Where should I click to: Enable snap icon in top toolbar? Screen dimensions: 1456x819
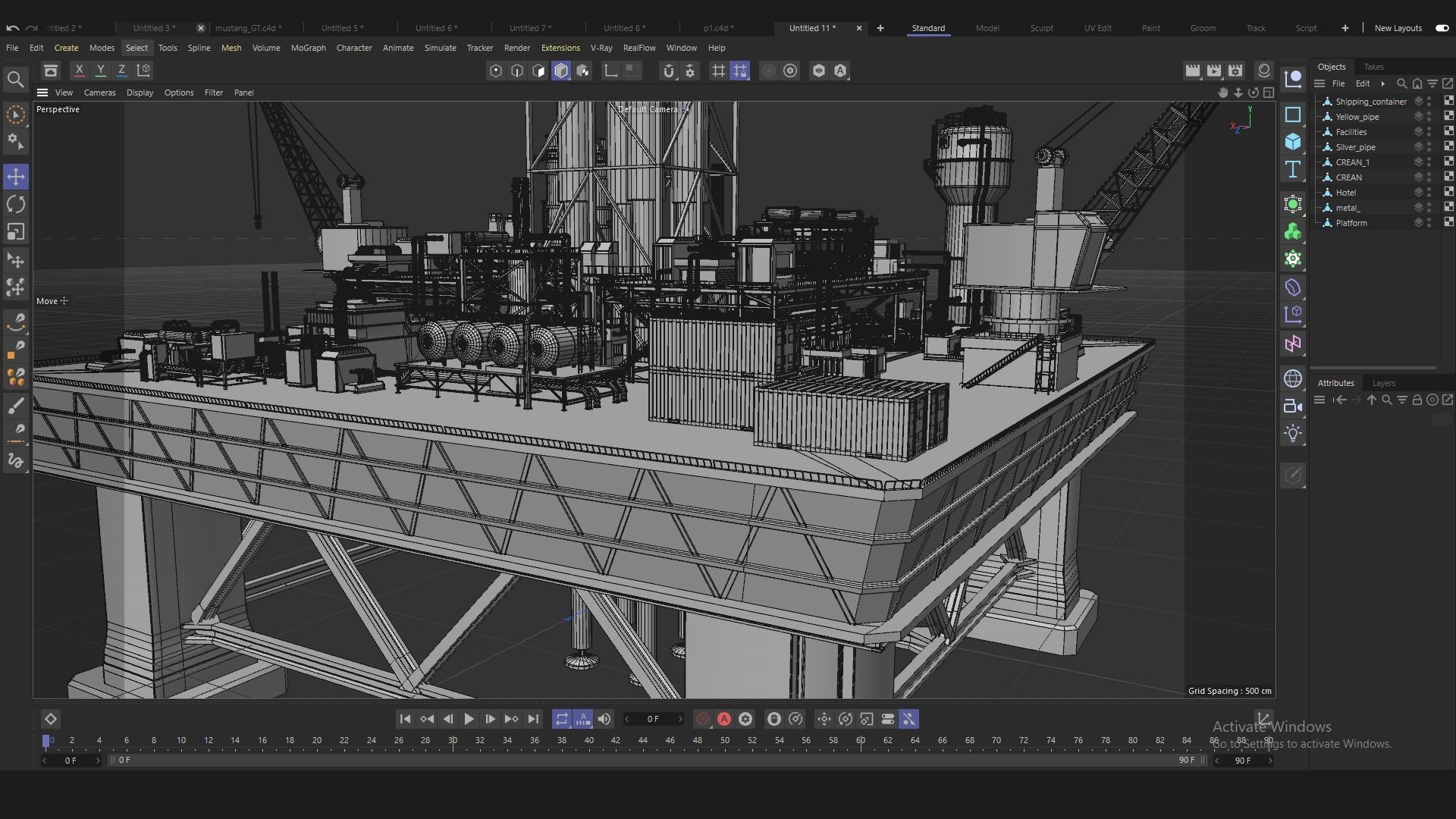668,71
